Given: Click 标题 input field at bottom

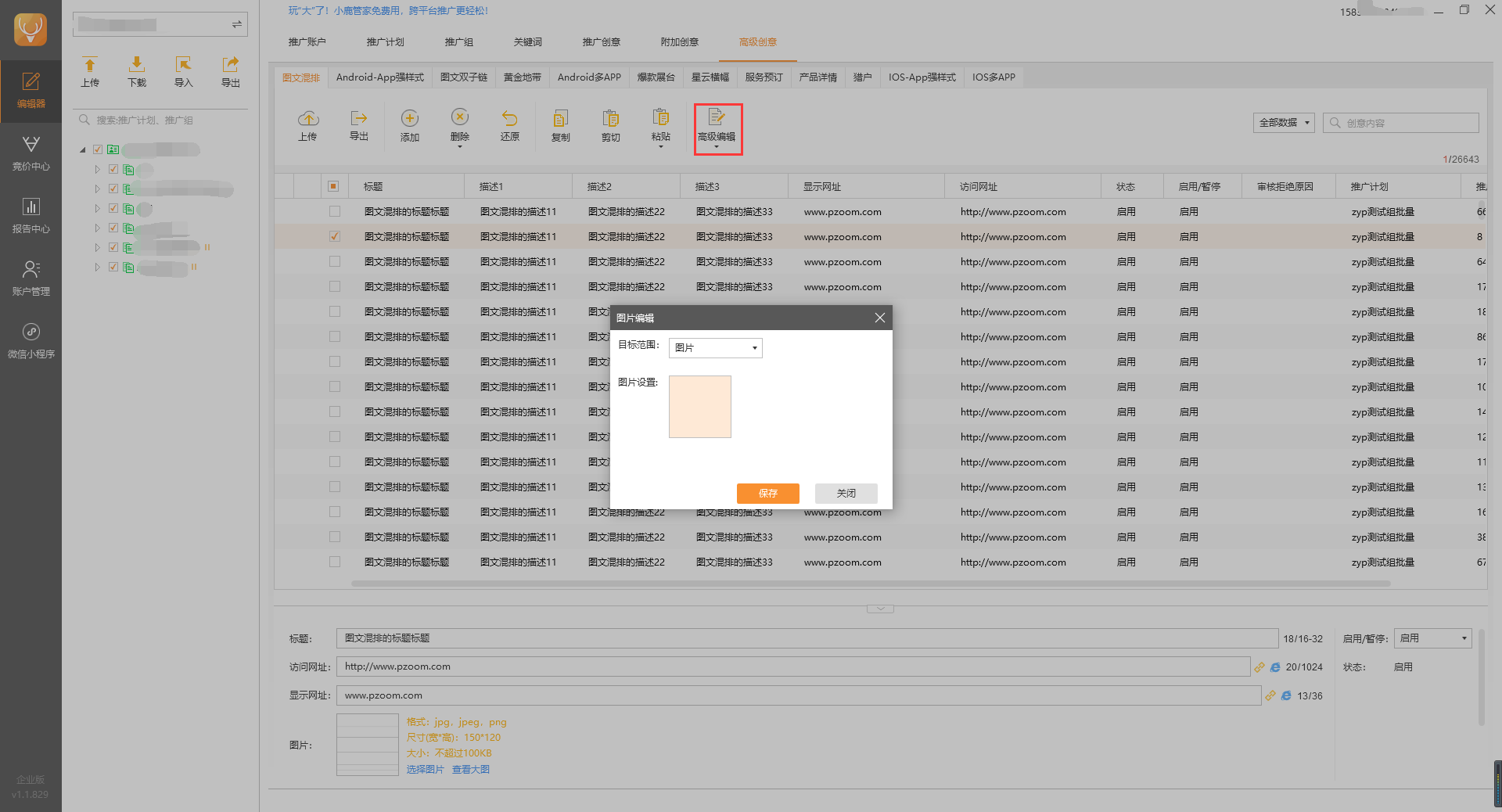Looking at the screenshot, I should click(x=807, y=638).
